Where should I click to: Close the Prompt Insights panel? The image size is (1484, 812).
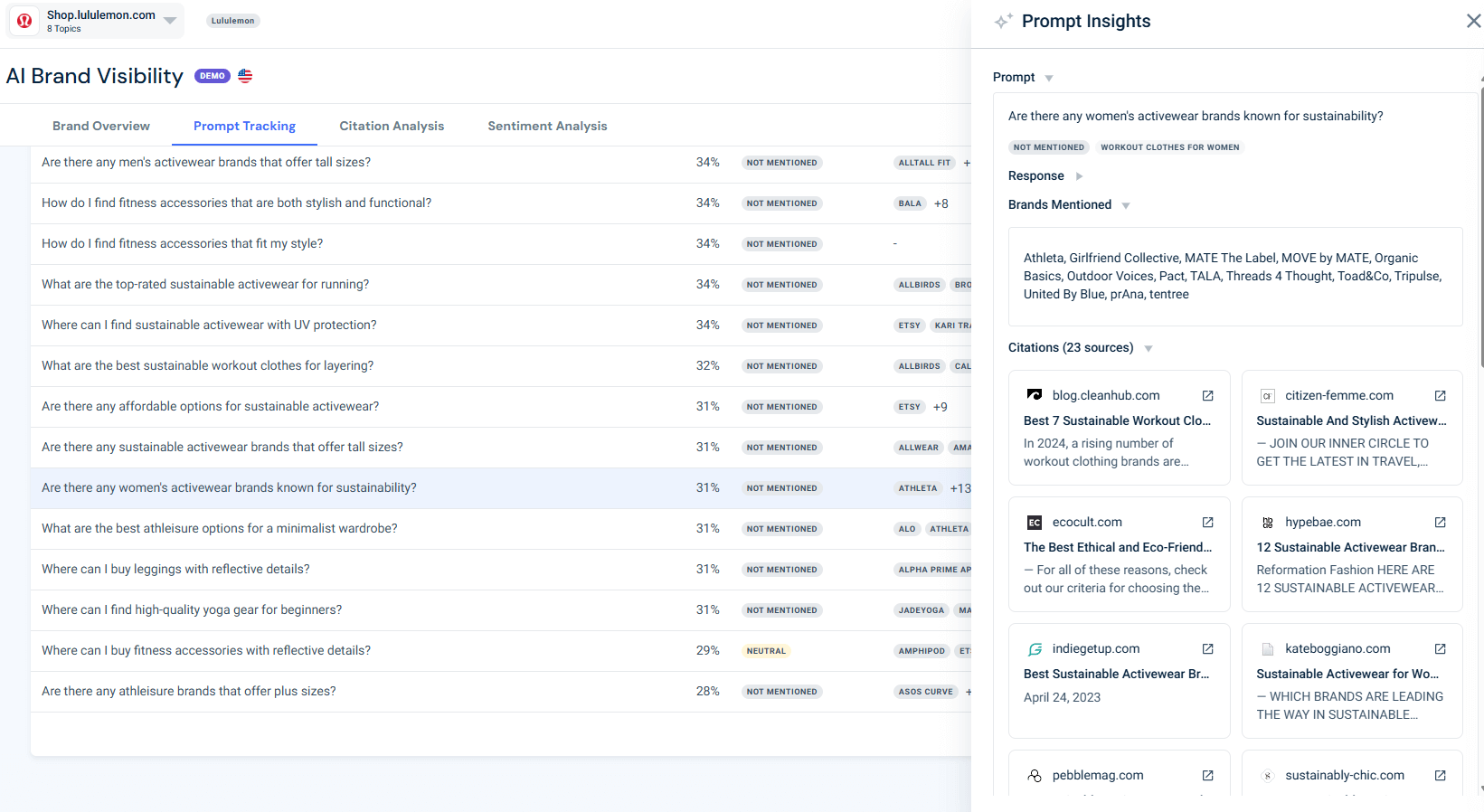[x=1473, y=21]
